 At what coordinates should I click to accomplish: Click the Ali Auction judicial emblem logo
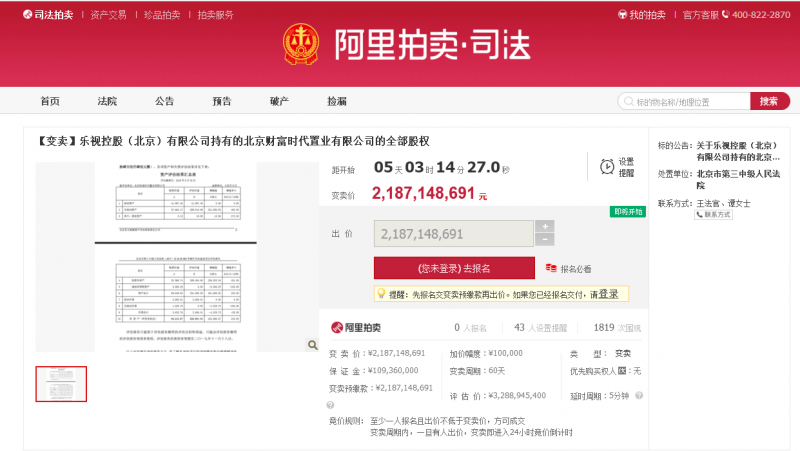[x=301, y=44]
